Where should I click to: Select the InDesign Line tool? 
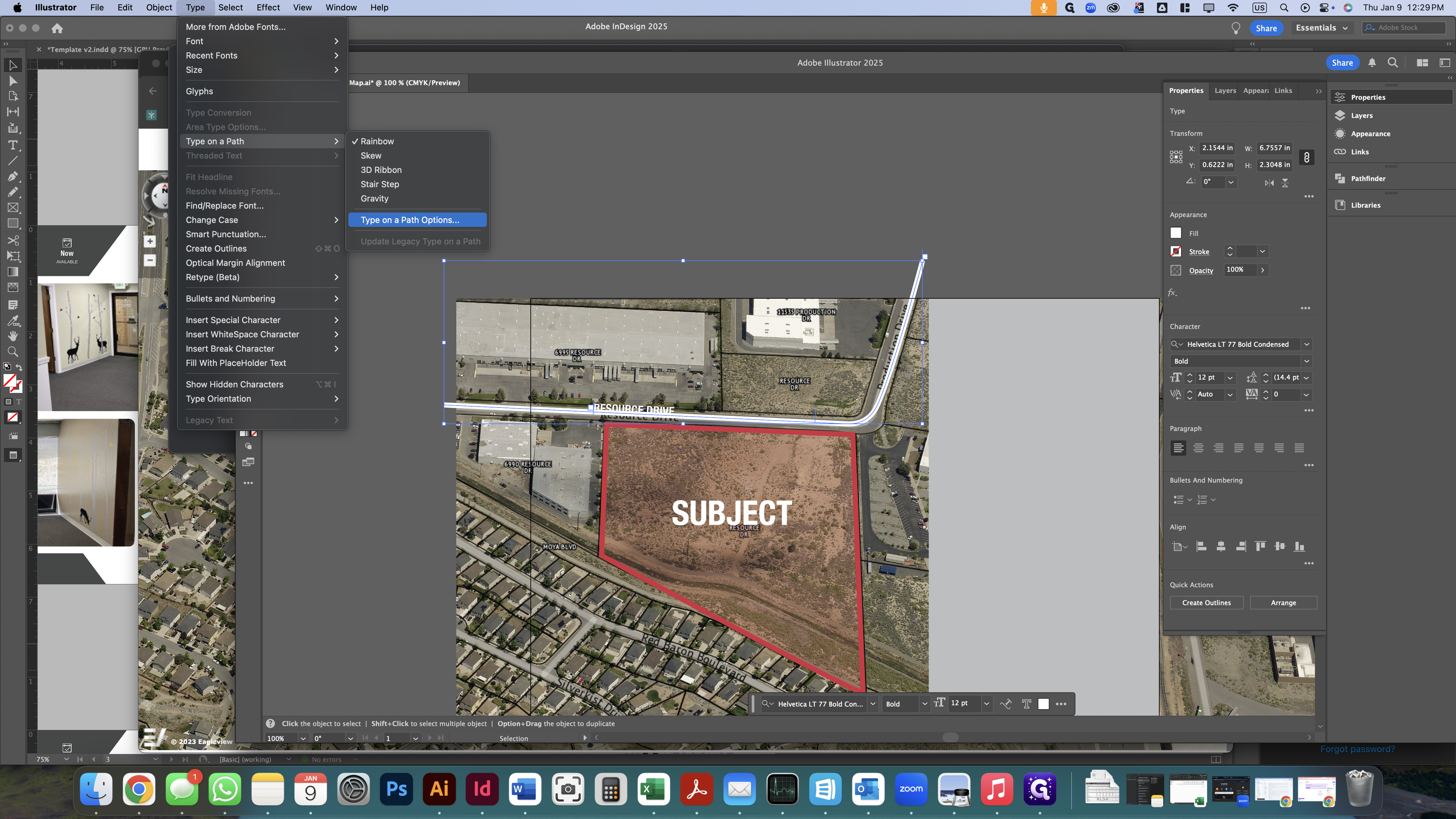pos(13,161)
